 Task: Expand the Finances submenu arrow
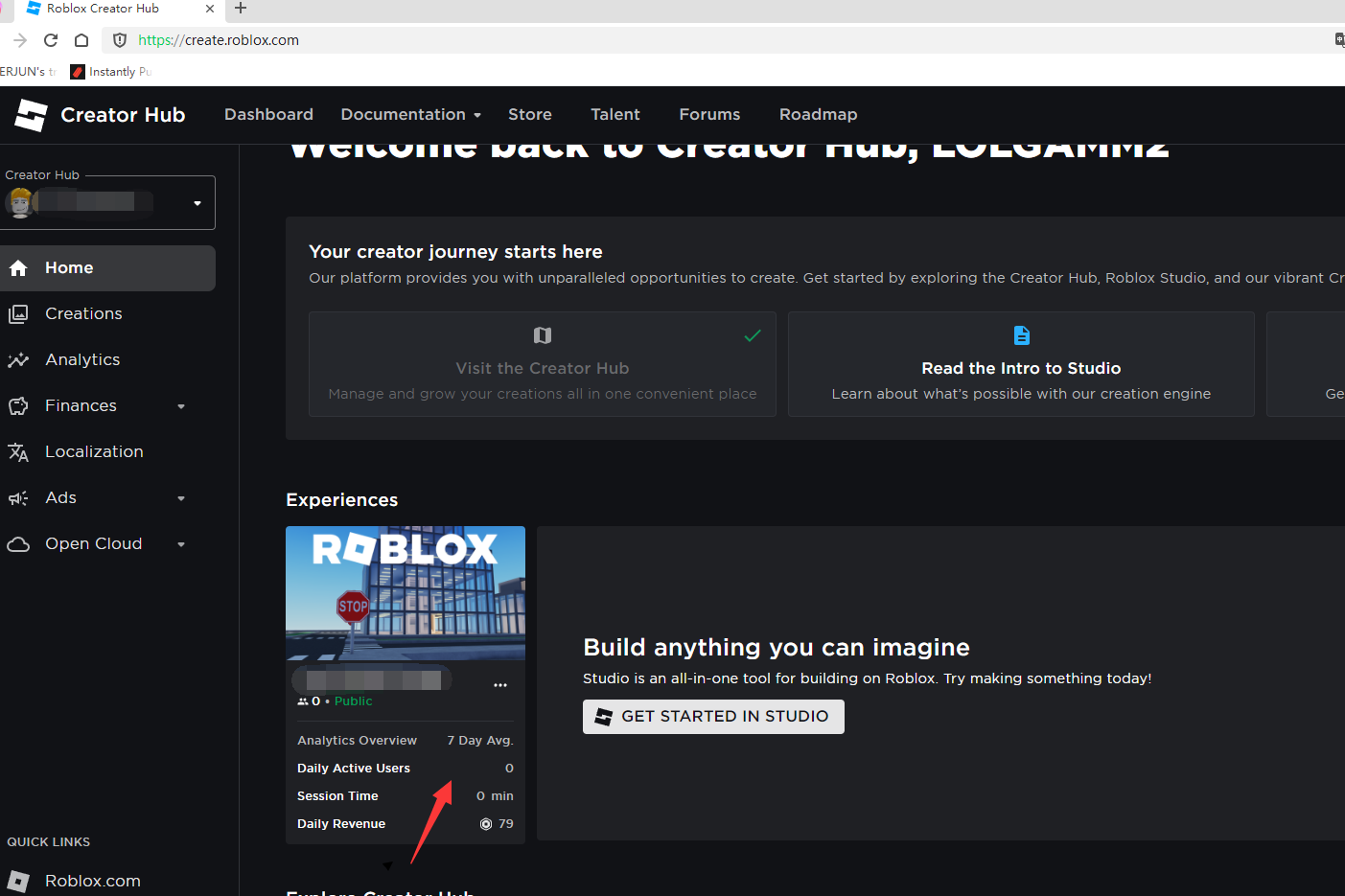(x=181, y=406)
